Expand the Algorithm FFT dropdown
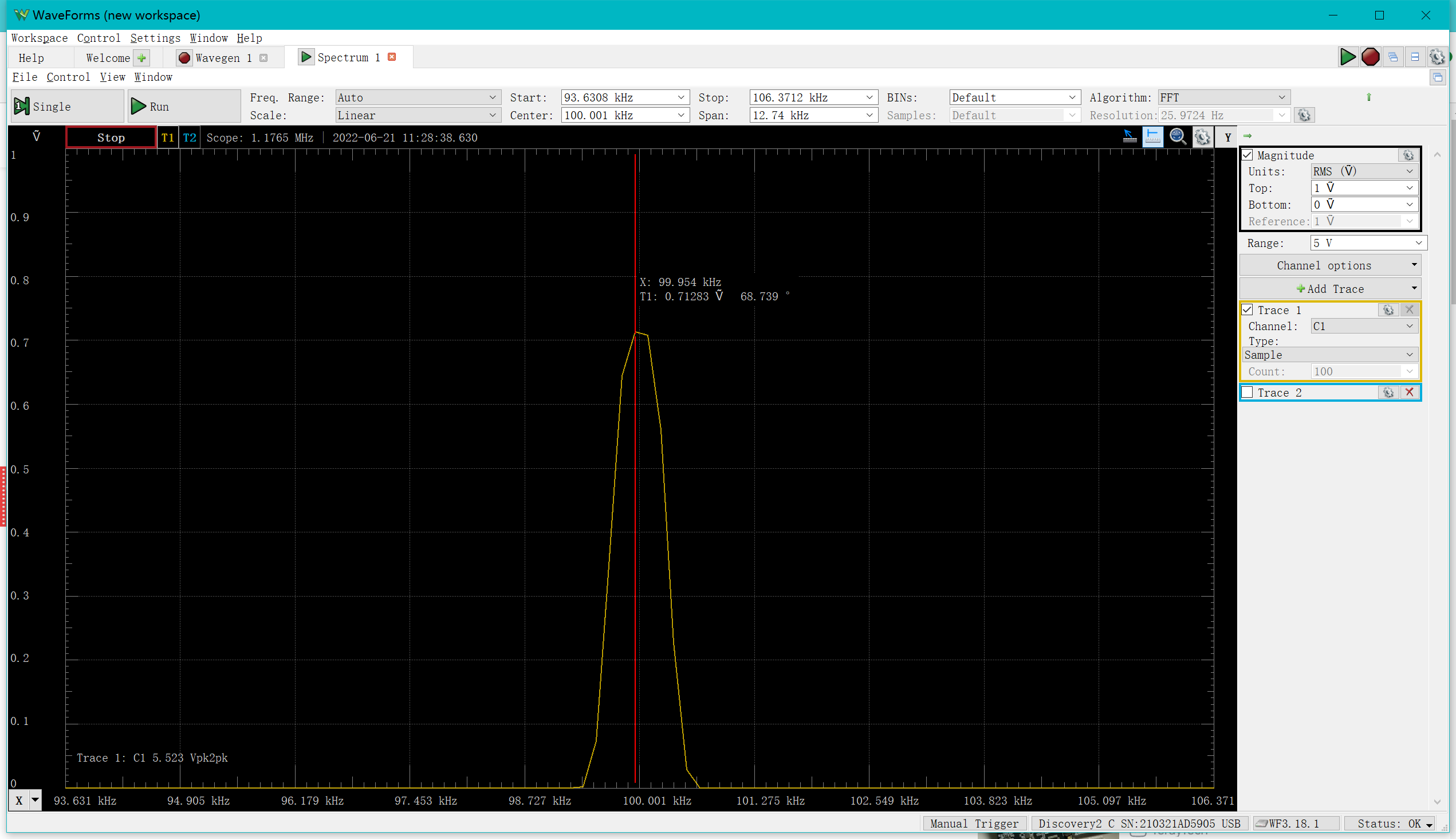The image size is (1456, 839). coord(1223,97)
